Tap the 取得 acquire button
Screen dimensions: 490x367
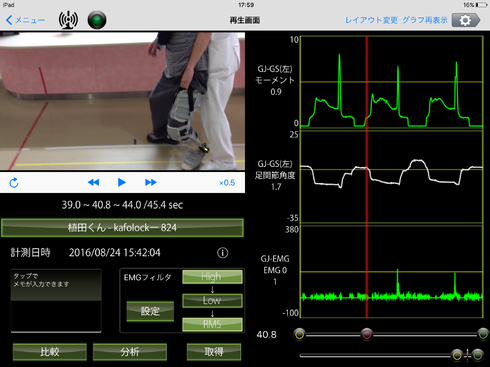(214, 352)
